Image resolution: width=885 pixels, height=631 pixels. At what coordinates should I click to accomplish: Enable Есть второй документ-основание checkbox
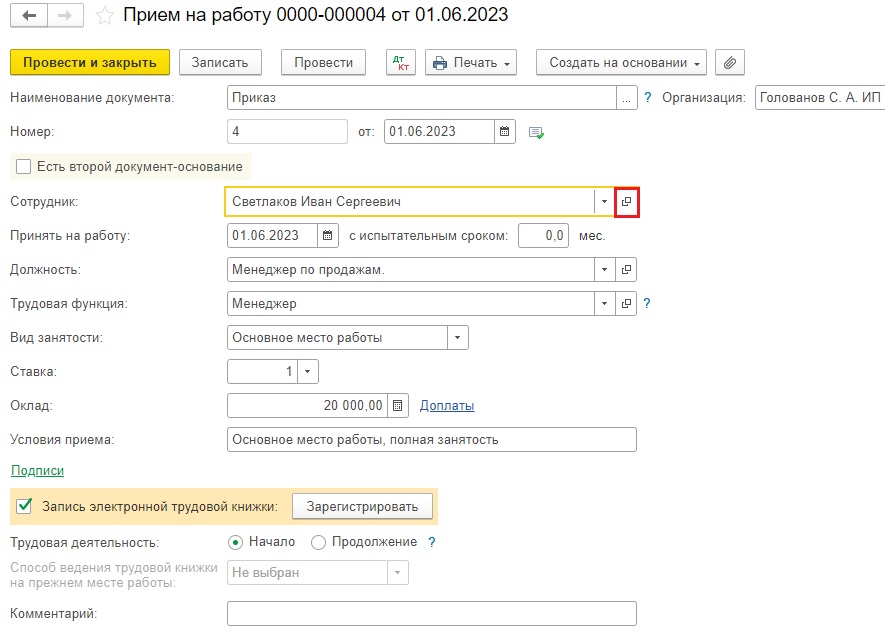pyautogui.click(x=24, y=166)
